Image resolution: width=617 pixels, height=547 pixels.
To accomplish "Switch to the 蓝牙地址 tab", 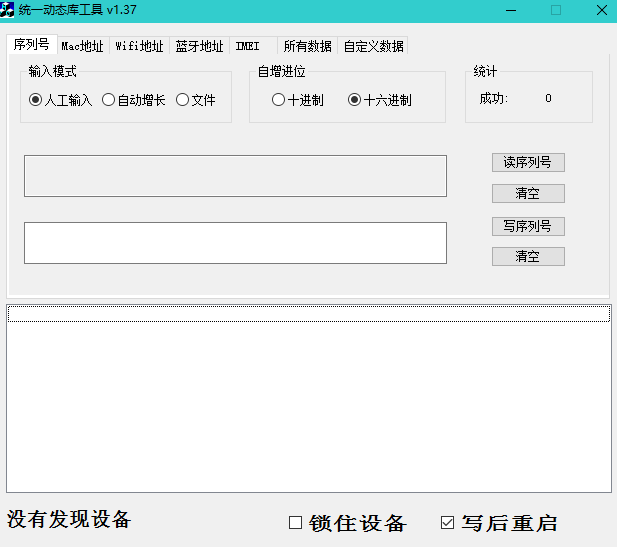I will click(200, 46).
